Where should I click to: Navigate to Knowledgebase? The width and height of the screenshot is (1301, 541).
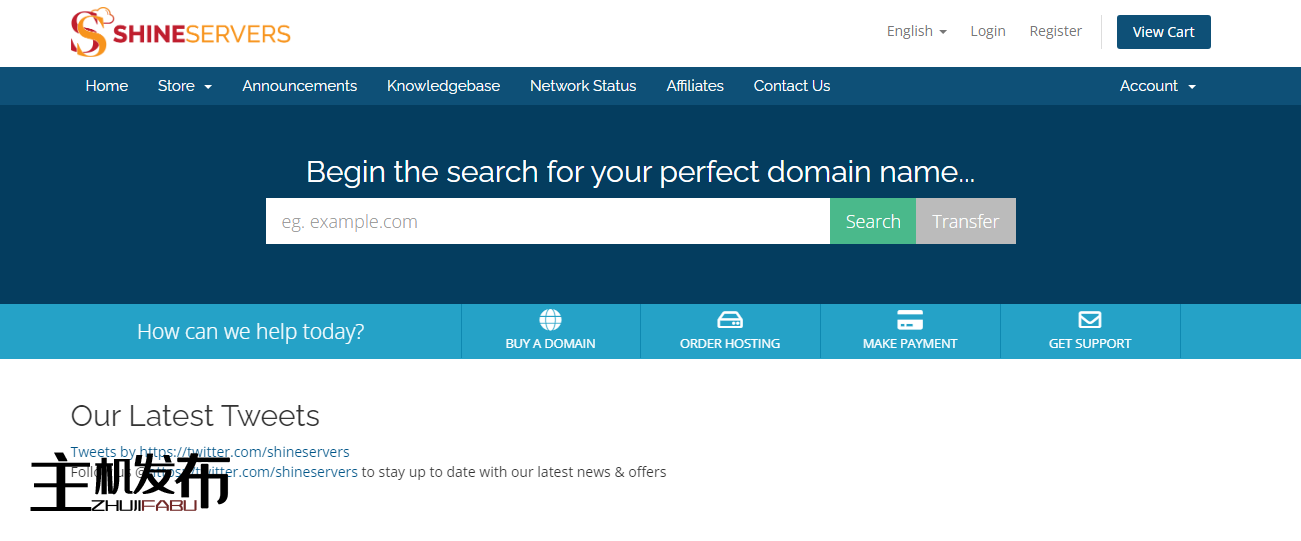443,86
